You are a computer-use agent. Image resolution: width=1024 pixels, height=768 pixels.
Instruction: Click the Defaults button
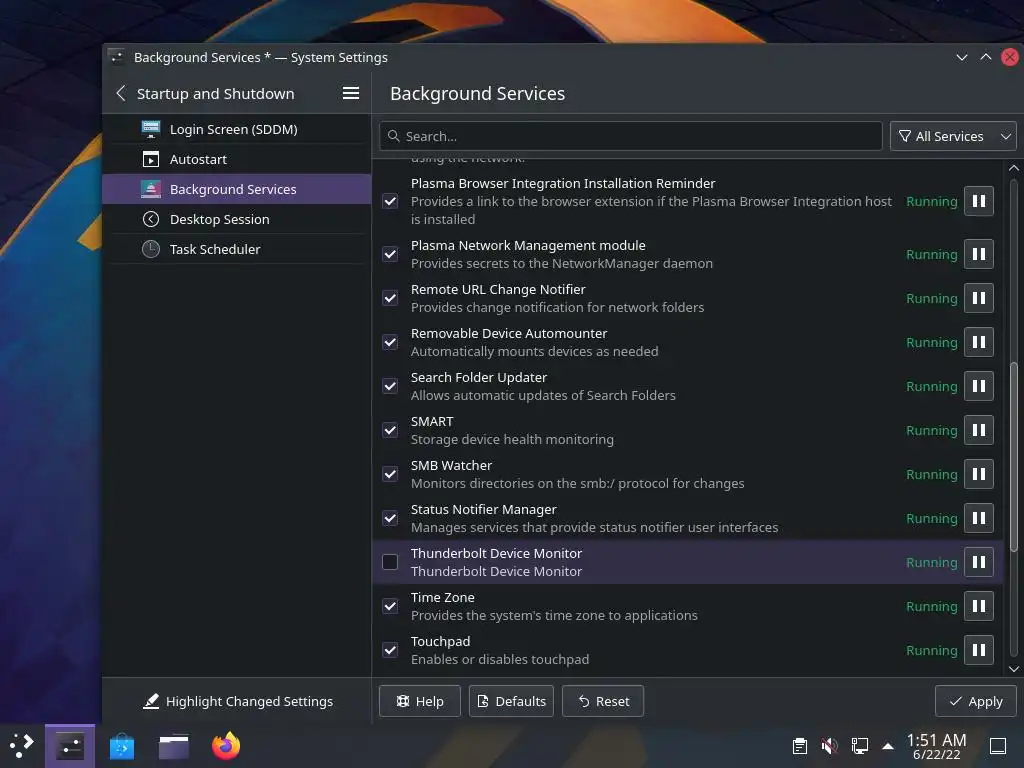point(511,701)
